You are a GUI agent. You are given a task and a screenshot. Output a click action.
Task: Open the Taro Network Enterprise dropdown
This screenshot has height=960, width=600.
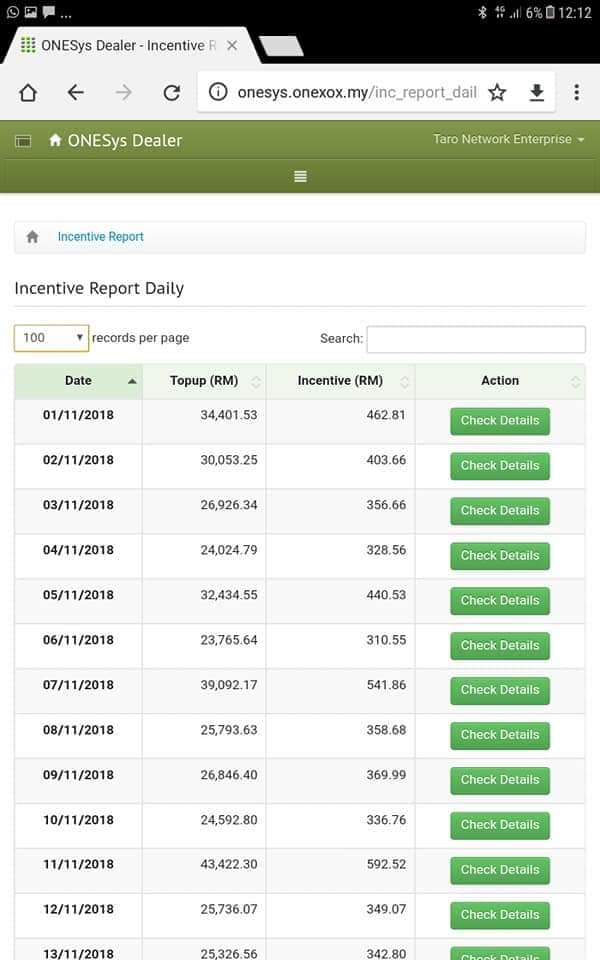click(508, 139)
